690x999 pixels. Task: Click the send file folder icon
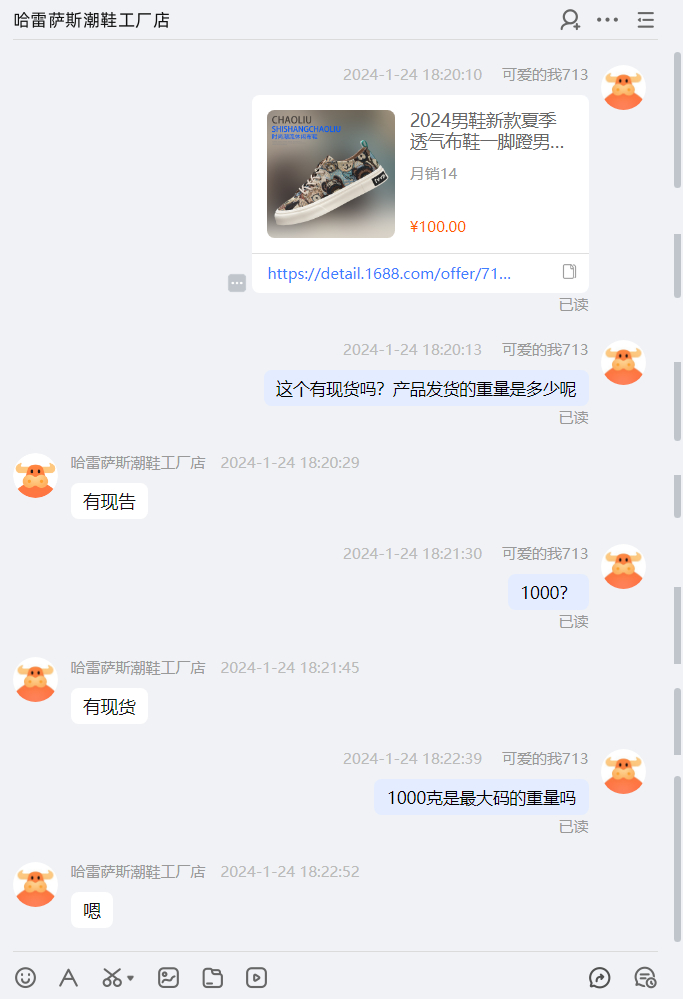click(212, 977)
